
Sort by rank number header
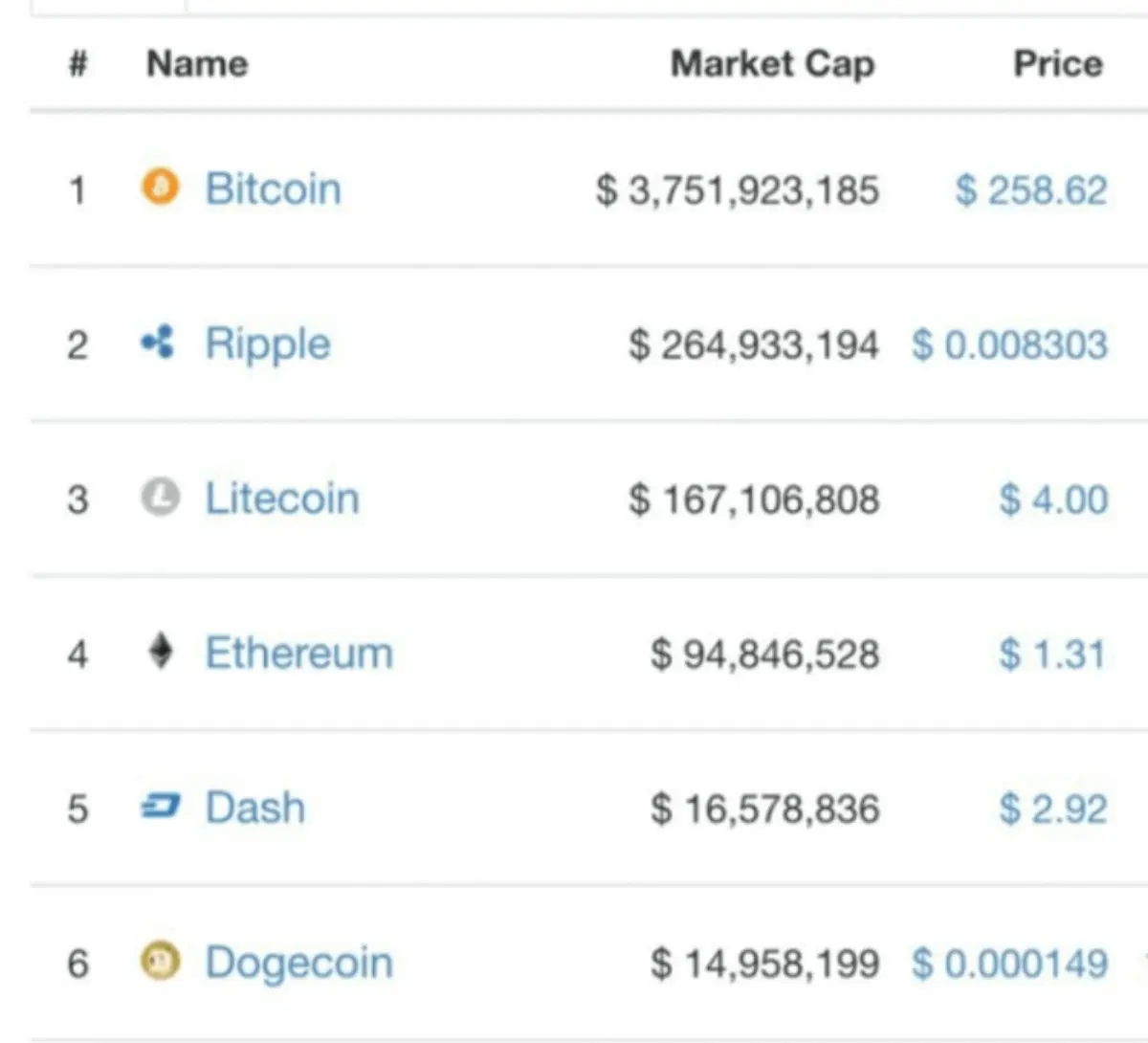[78, 64]
